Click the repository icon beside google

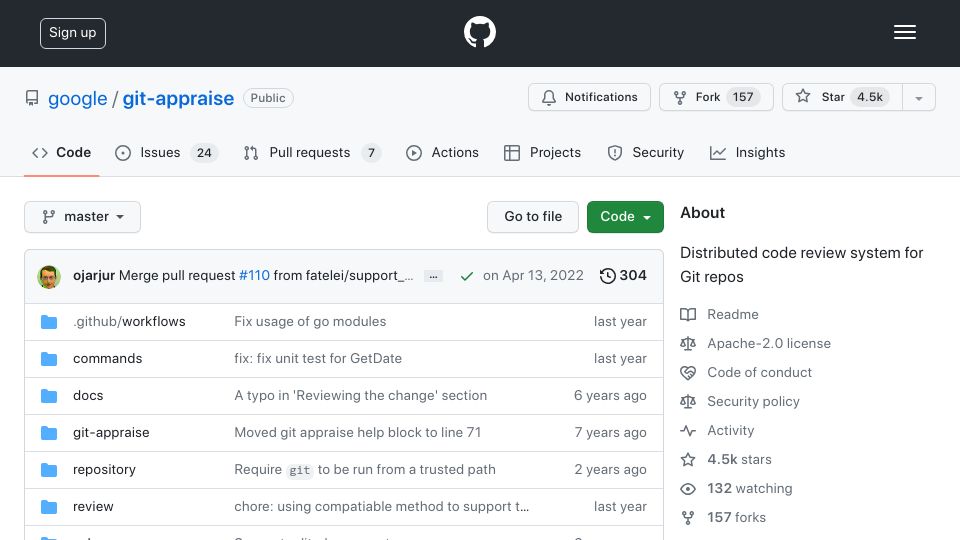32,98
